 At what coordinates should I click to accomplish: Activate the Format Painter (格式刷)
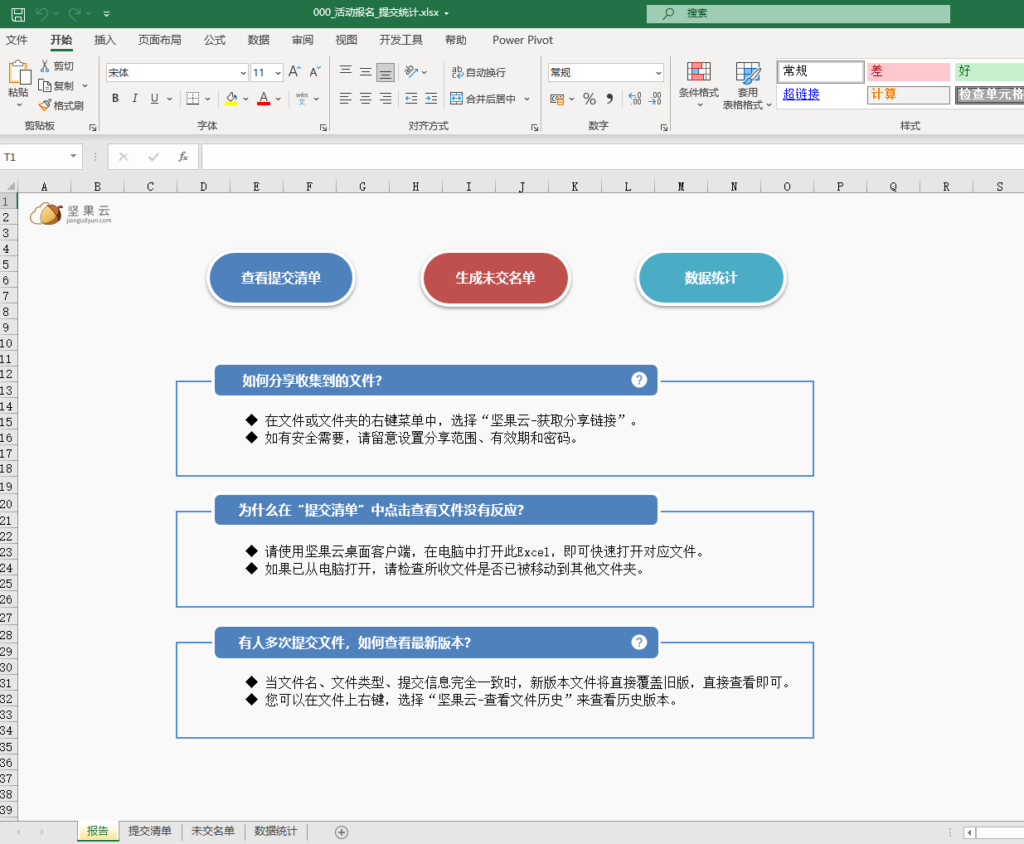point(61,105)
